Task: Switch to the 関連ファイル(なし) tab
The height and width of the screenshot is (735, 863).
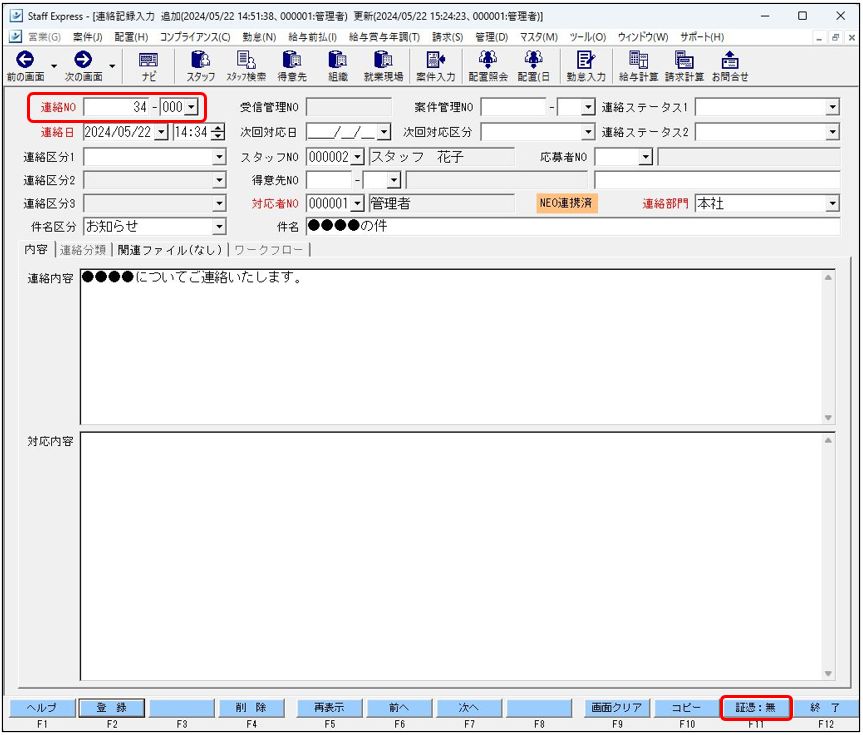Action: (170, 250)
